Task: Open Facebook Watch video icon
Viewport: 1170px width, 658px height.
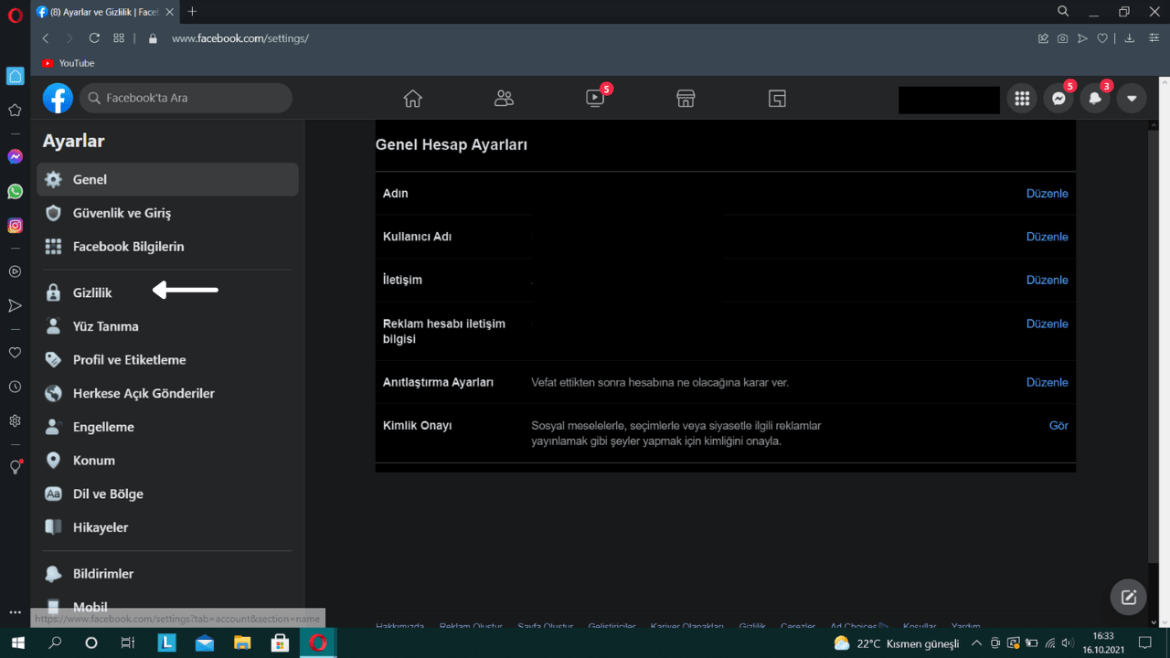Action: tap(595, 98)
